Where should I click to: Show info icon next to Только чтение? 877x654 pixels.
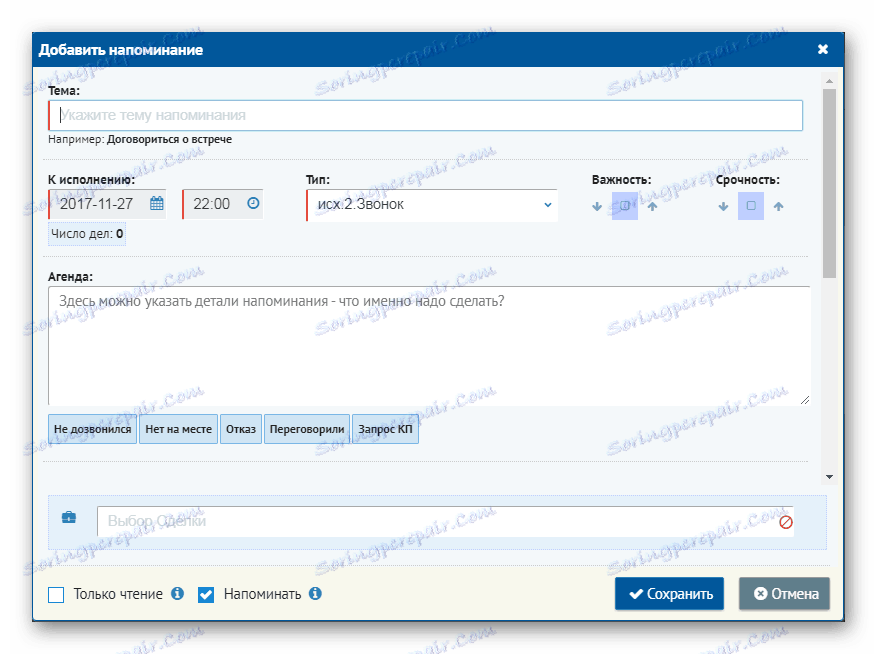click(177, 594)
